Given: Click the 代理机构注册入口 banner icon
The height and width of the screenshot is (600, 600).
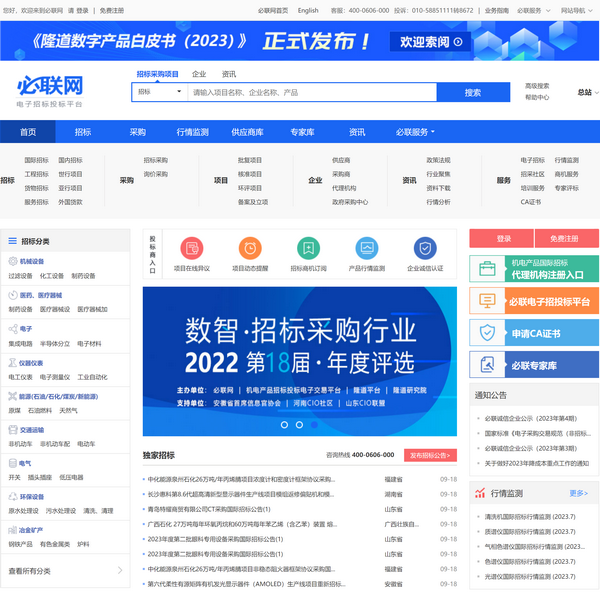Looking at the screenshot, I should [x=488, y=269].
